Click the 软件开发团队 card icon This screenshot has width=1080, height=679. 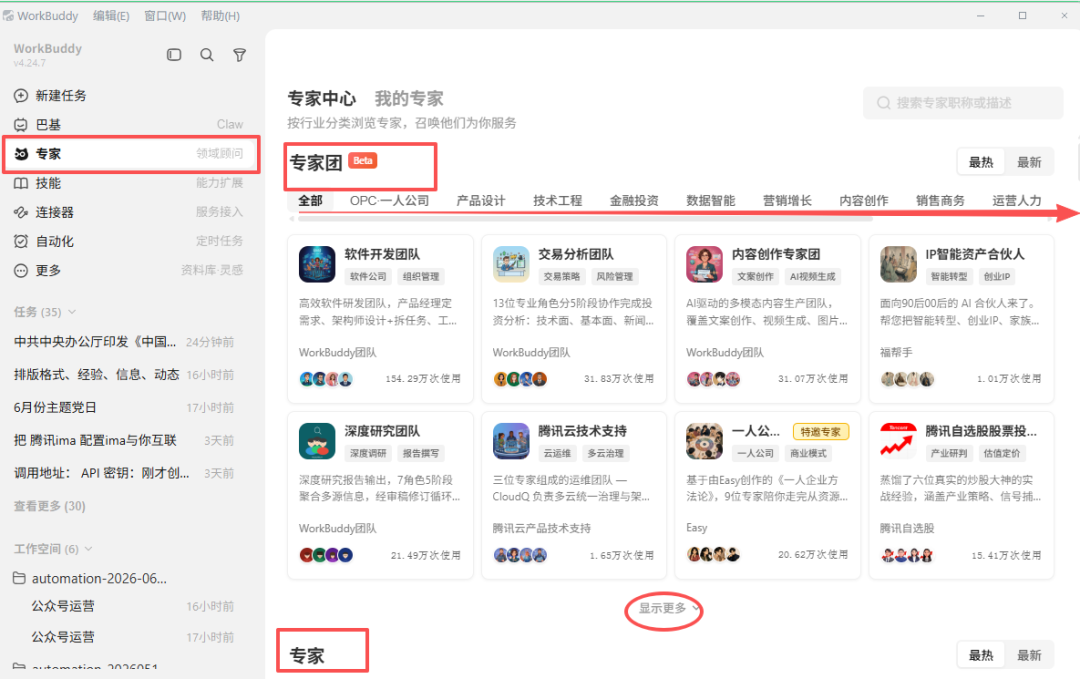pyautogui.click(x=317, y=264)
